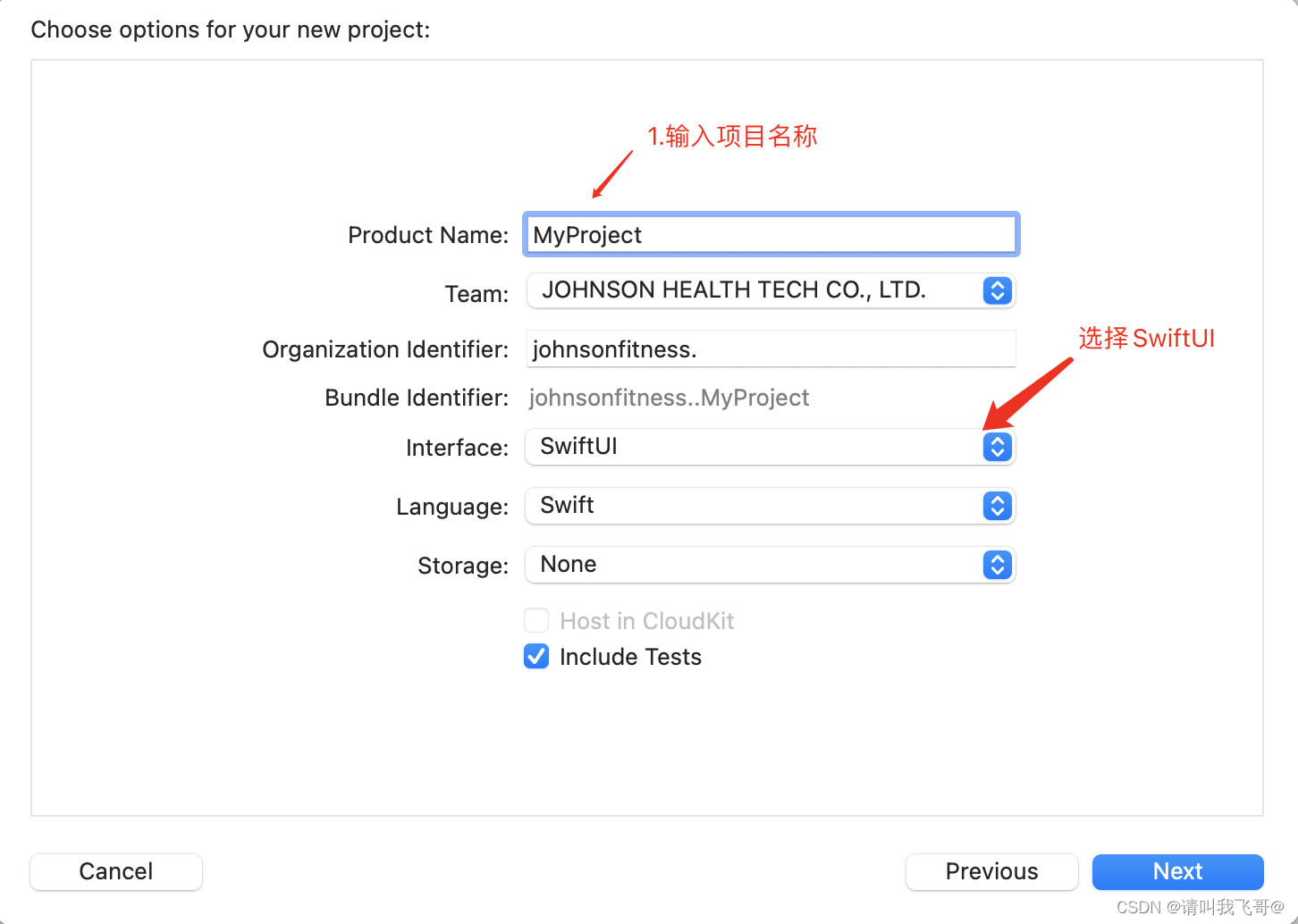Click the CSDN watermark text

point(1200,907)
